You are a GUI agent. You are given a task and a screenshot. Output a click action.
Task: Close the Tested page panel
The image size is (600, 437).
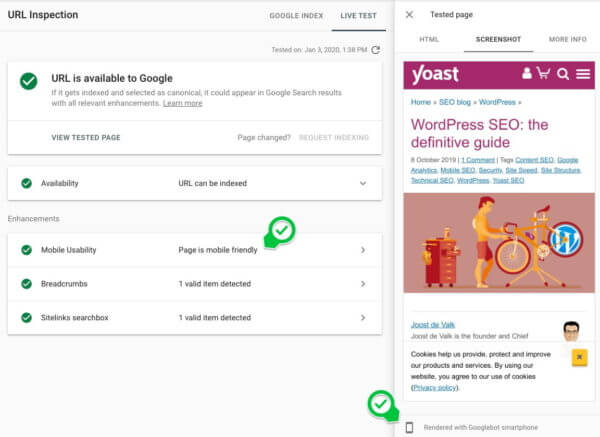409,15
